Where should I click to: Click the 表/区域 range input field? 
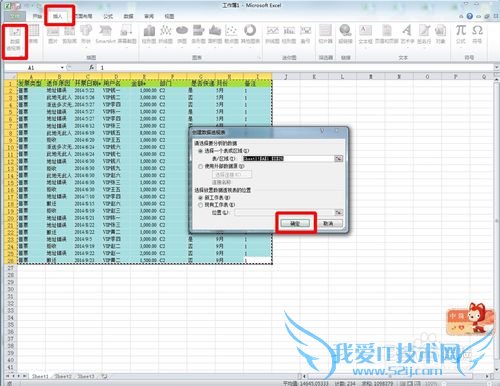click(288, 159)
